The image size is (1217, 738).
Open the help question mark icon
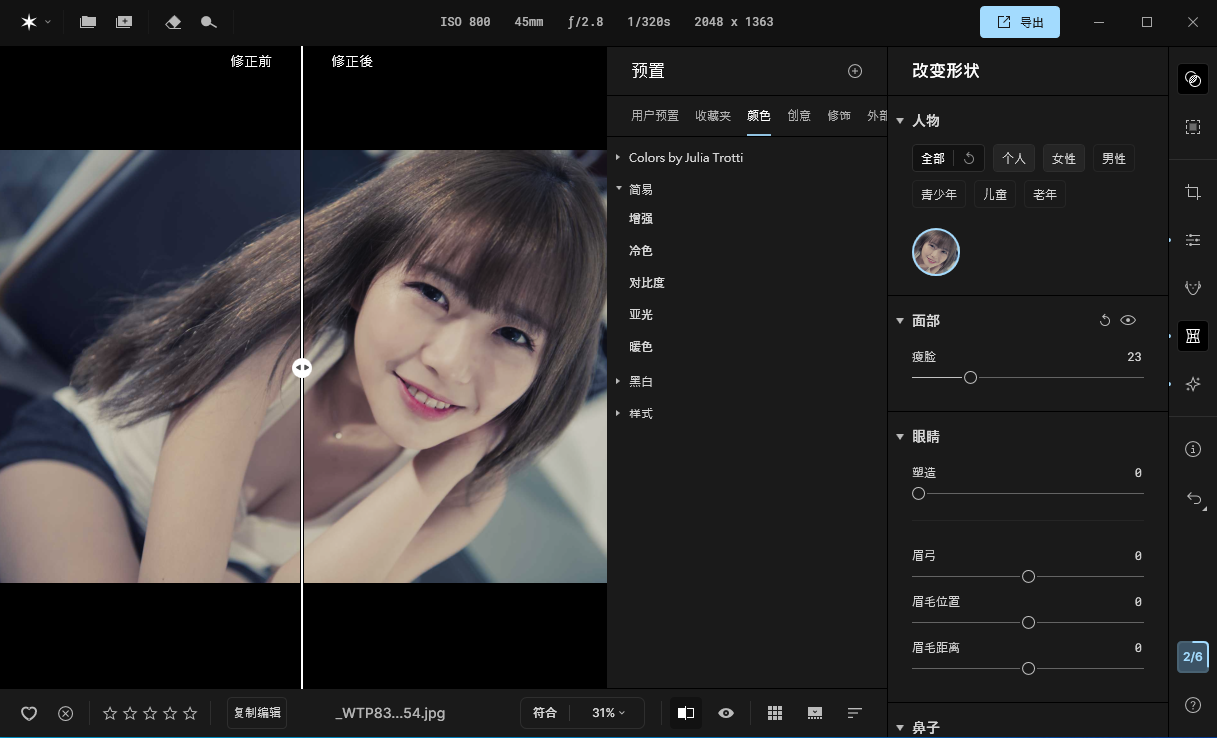(x=1192, y=705)
